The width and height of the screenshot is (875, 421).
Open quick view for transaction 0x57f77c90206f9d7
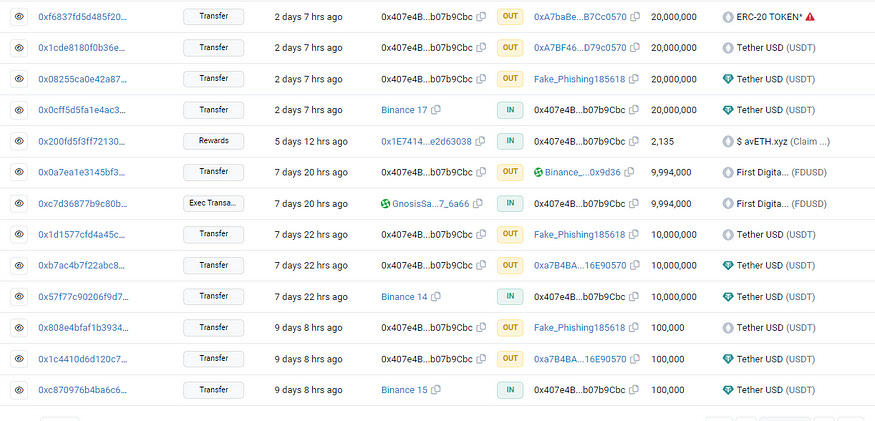coord(19,296)
